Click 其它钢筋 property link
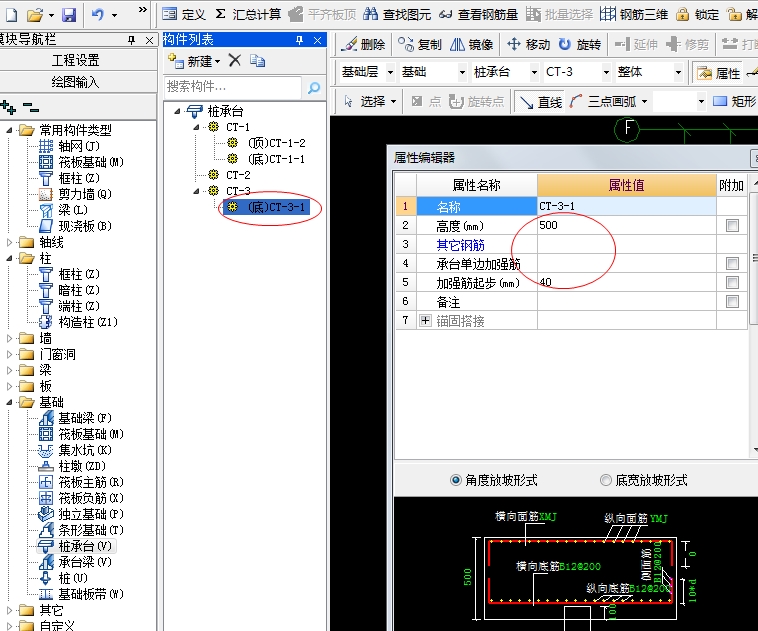 pyautogui.click(x=460, y=245)
